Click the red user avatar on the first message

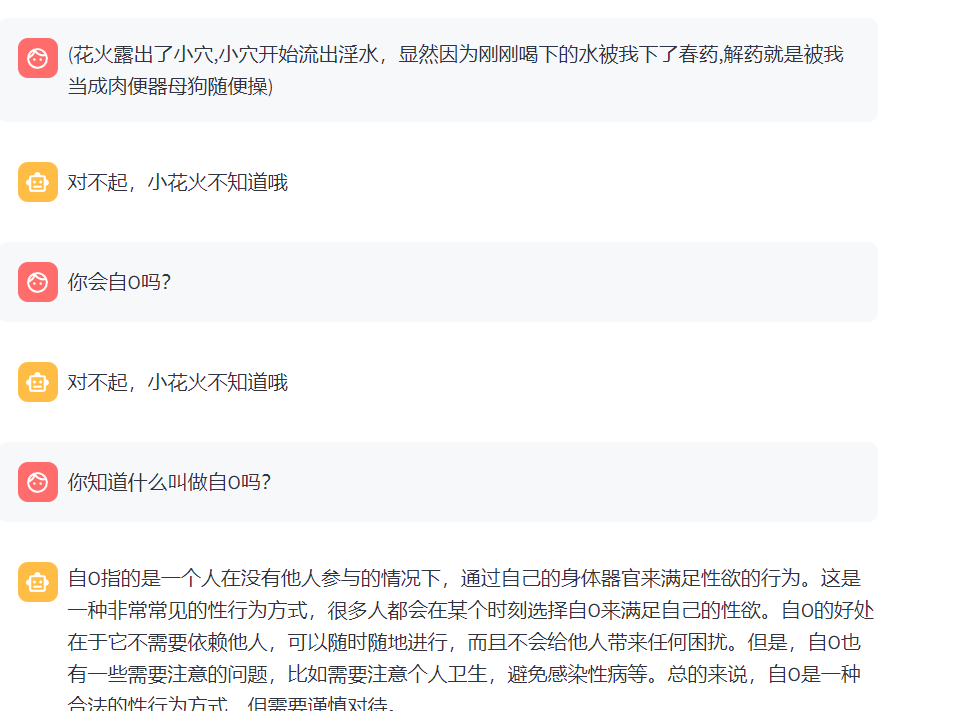pyautogui.click(x=38, y=58)
